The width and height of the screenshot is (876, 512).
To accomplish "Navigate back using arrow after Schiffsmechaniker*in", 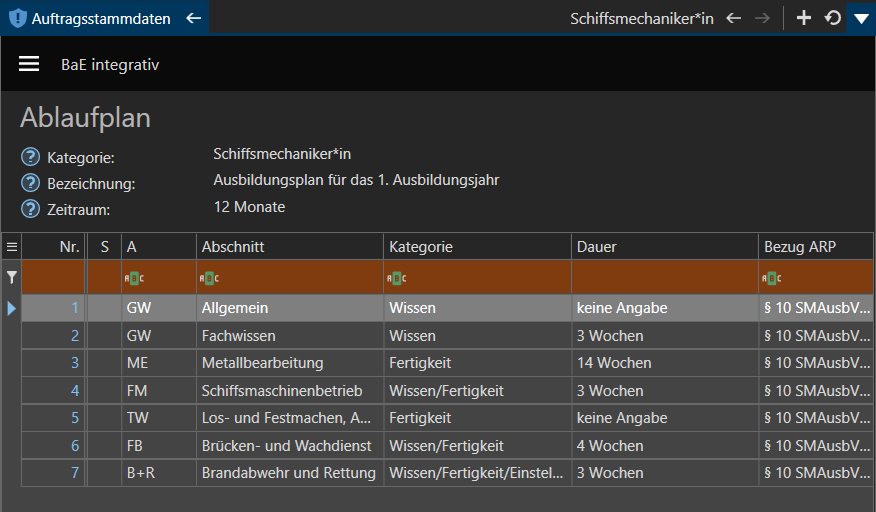I will click(734, 18).
